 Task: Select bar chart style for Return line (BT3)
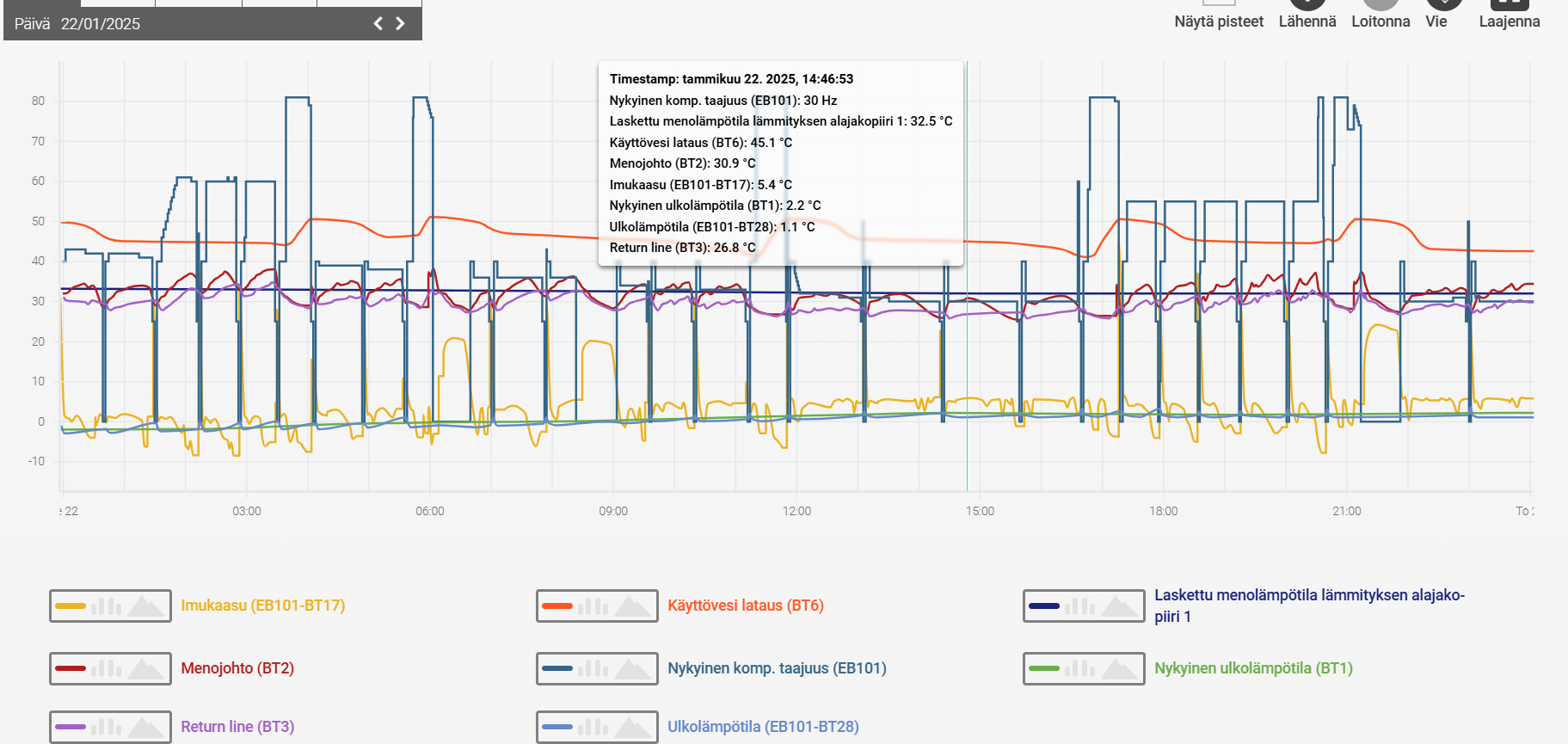click(x=107, y=727)
